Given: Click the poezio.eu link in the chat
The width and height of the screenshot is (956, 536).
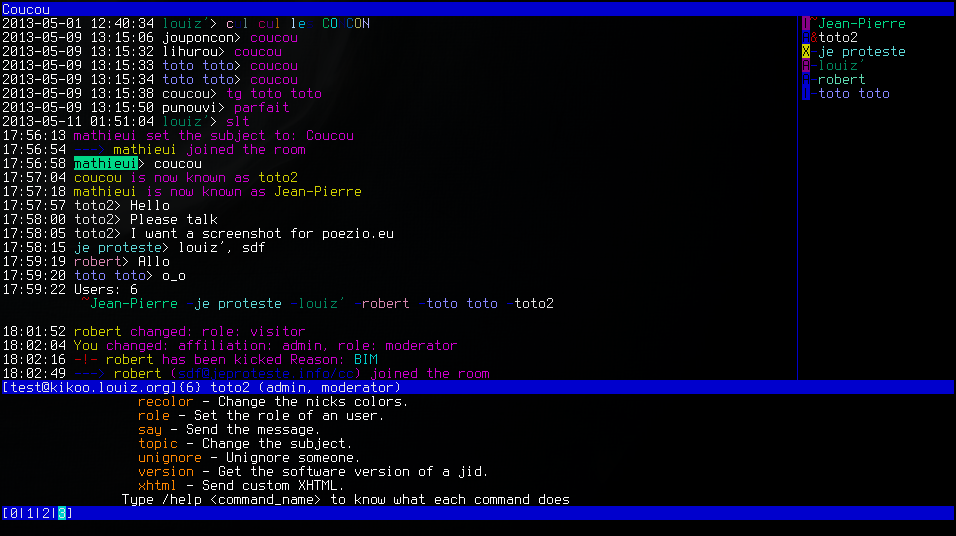Looking at the screenshot, I should 358,234.
